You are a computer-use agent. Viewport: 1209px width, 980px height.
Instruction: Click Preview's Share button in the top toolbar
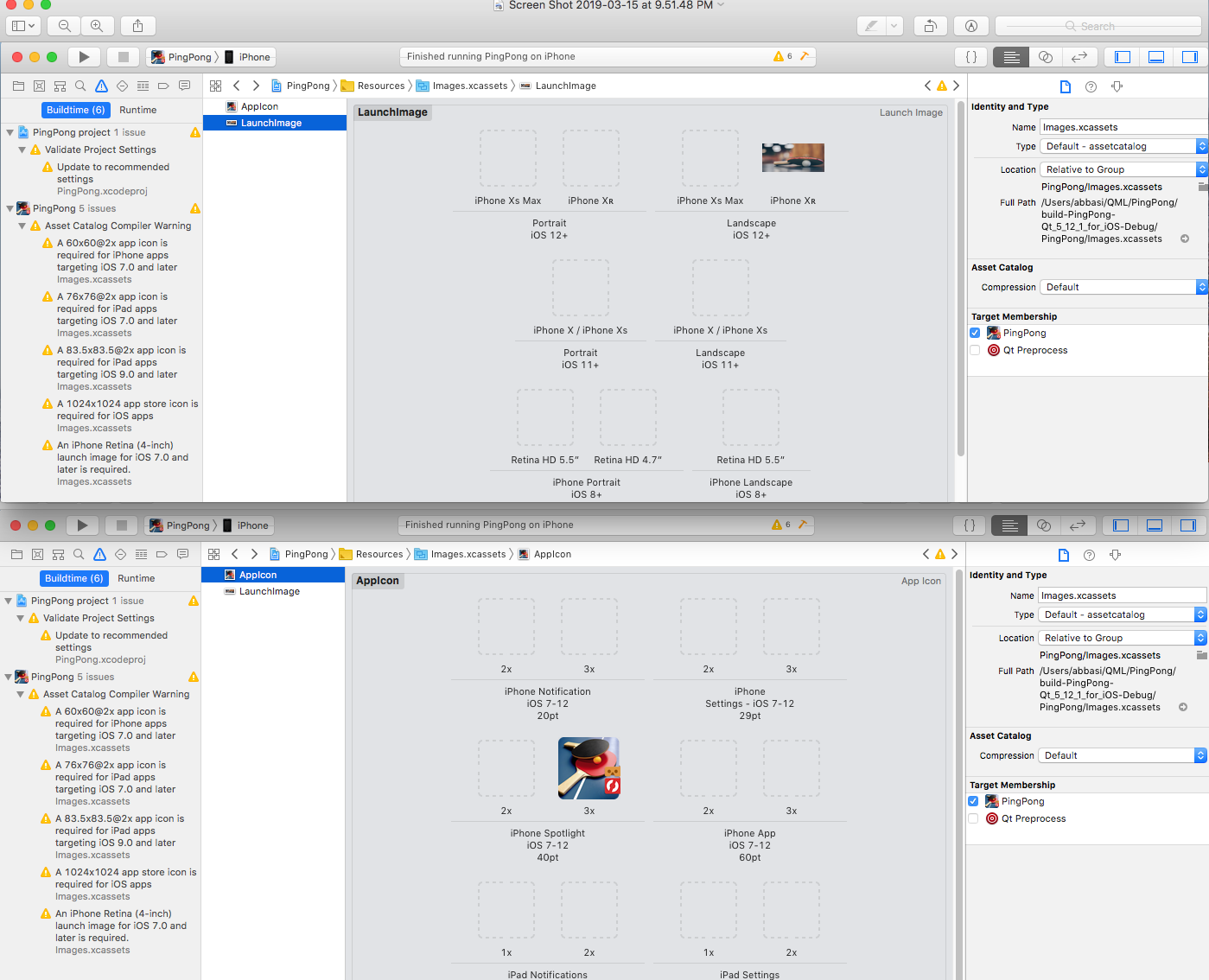pos(137,26)
